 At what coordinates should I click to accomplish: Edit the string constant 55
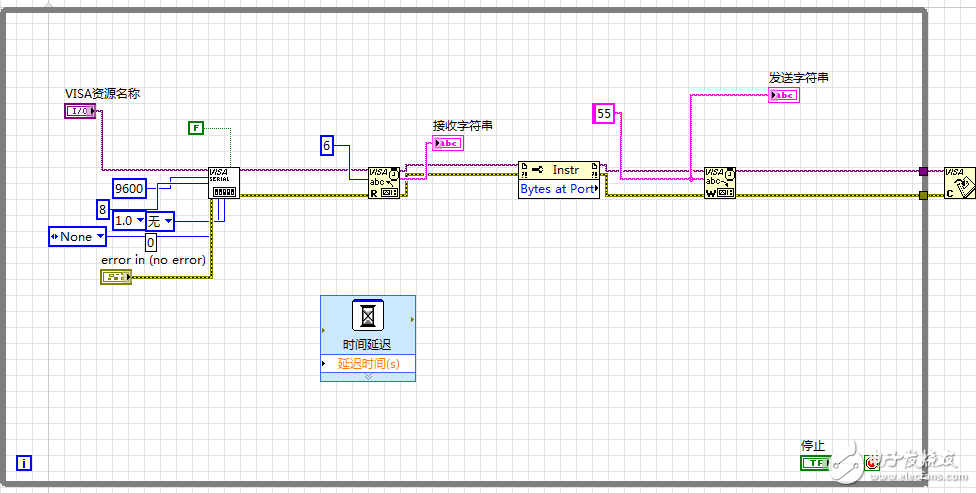tap(604, 113)
